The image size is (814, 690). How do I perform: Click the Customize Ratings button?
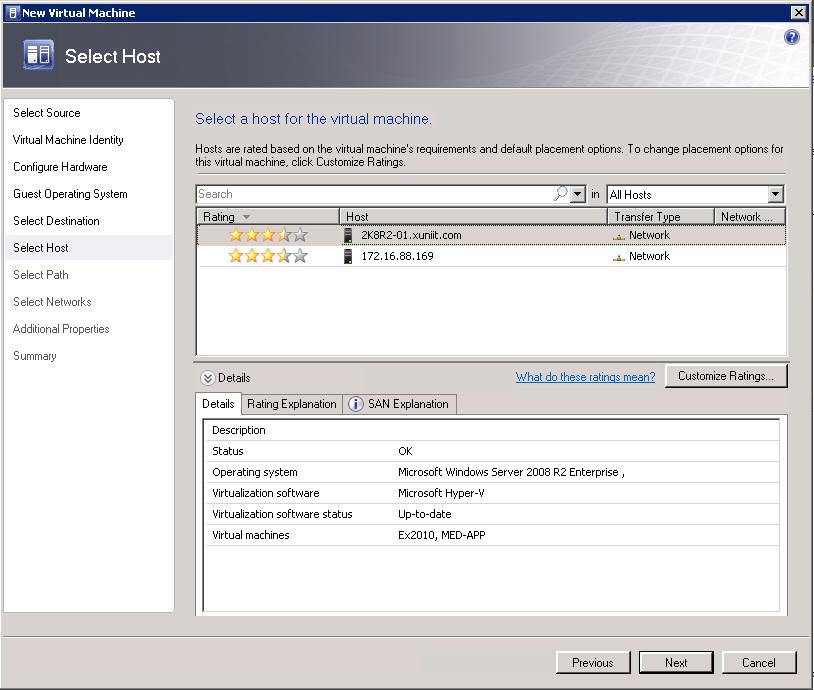point(726,376)
